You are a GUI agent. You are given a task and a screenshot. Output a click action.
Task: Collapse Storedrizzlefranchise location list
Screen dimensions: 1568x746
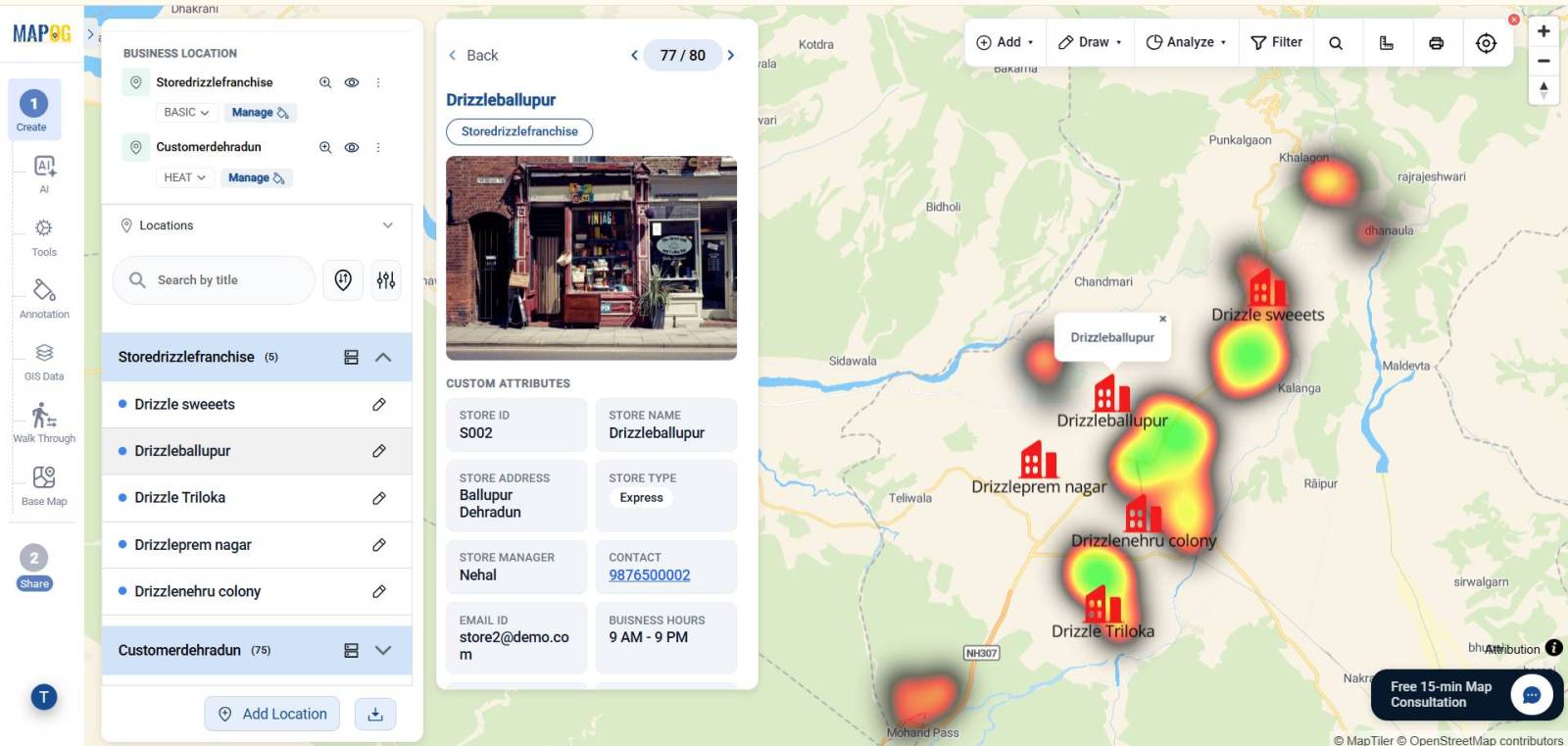click(383, 357)
